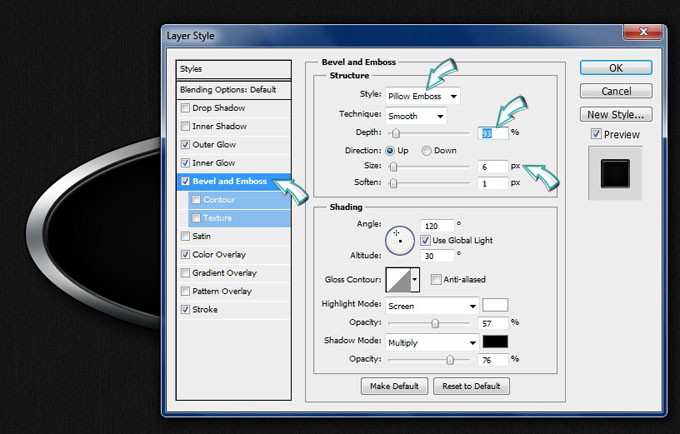Uncheck the Outer Glow effect

coord(185,144)
